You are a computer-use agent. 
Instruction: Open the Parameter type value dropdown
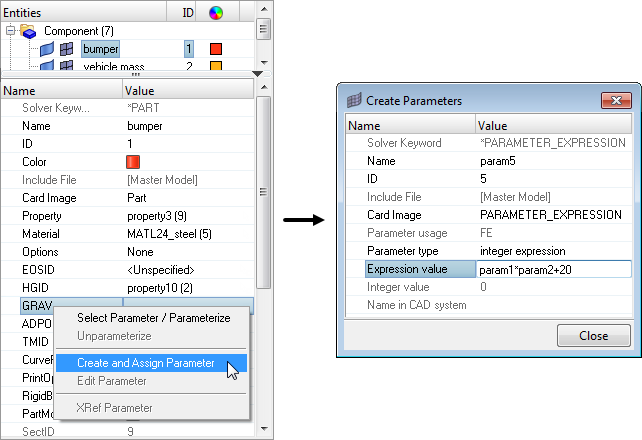[553, 251]
